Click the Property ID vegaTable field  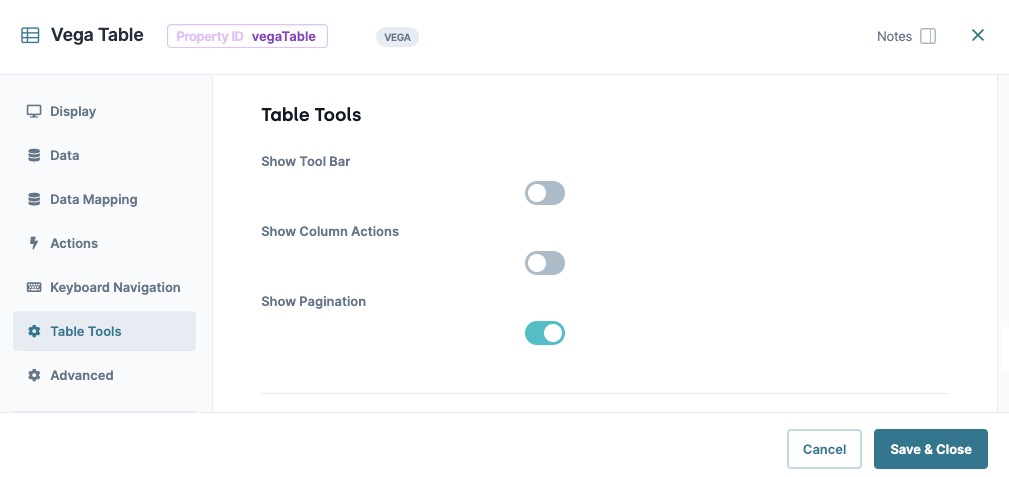tap(247, 36)
